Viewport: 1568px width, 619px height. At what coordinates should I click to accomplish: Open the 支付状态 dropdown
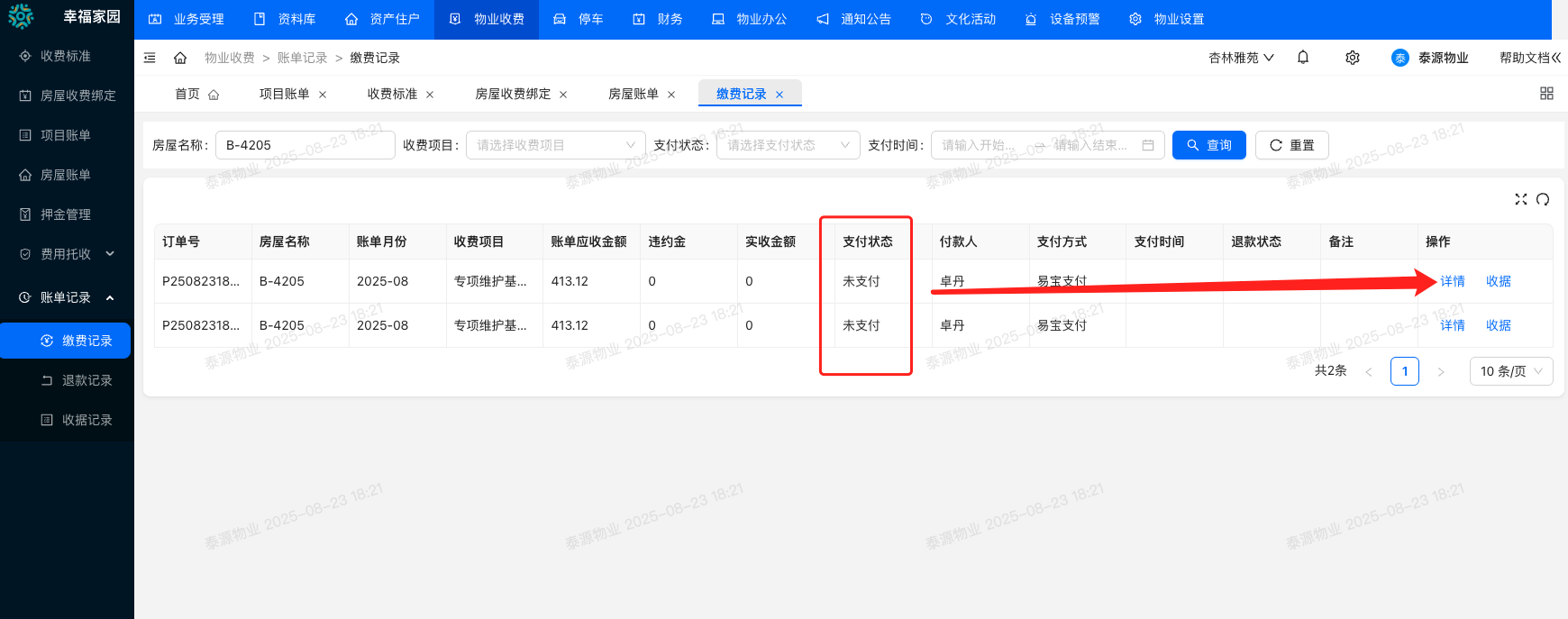coord(788,145)
